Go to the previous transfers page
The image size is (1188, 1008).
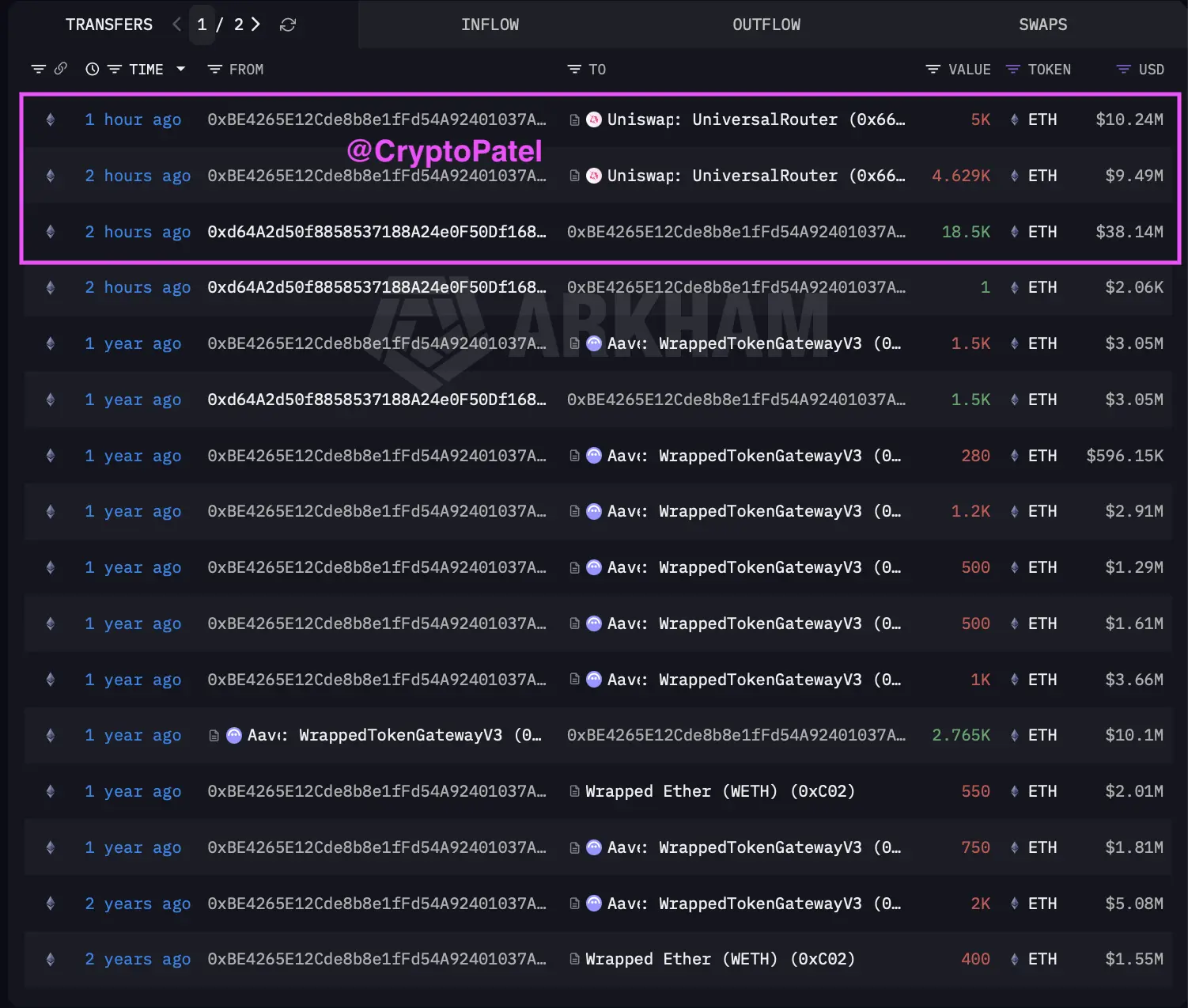pos(176,25)
